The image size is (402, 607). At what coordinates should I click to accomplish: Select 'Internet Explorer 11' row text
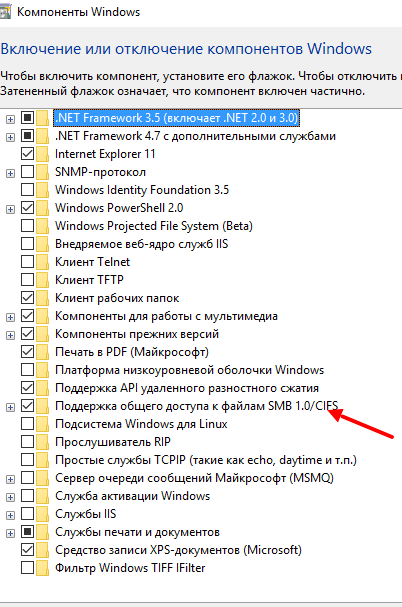(x=105, y=154)
